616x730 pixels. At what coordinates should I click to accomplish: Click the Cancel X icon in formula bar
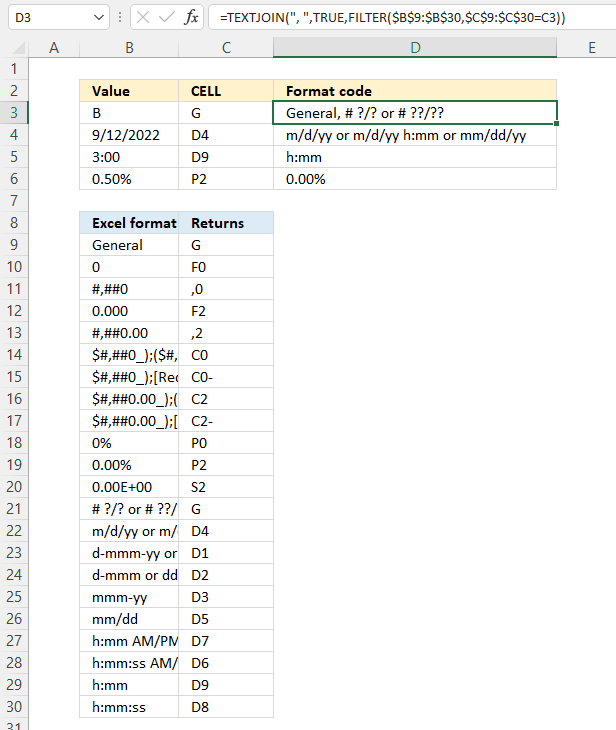(143, 18)
